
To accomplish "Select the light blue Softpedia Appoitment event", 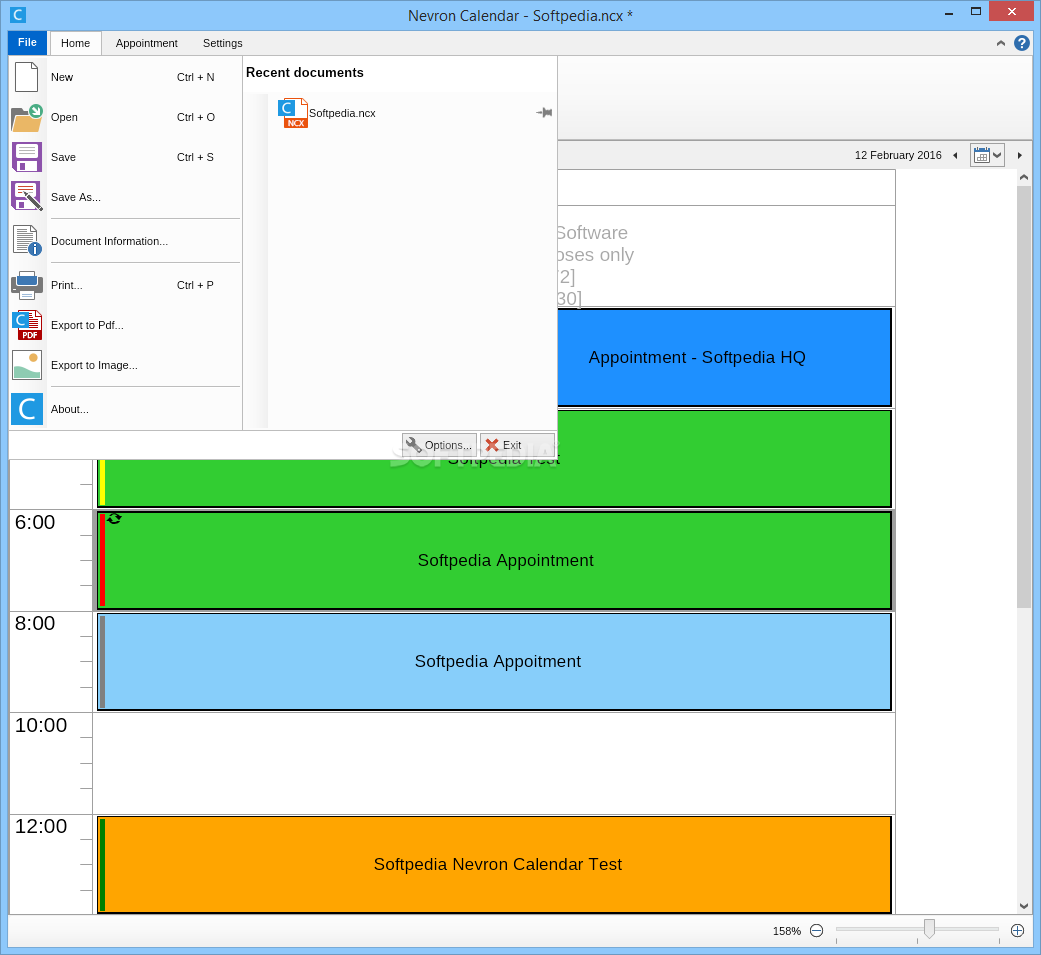I will (x=494, y=661).
